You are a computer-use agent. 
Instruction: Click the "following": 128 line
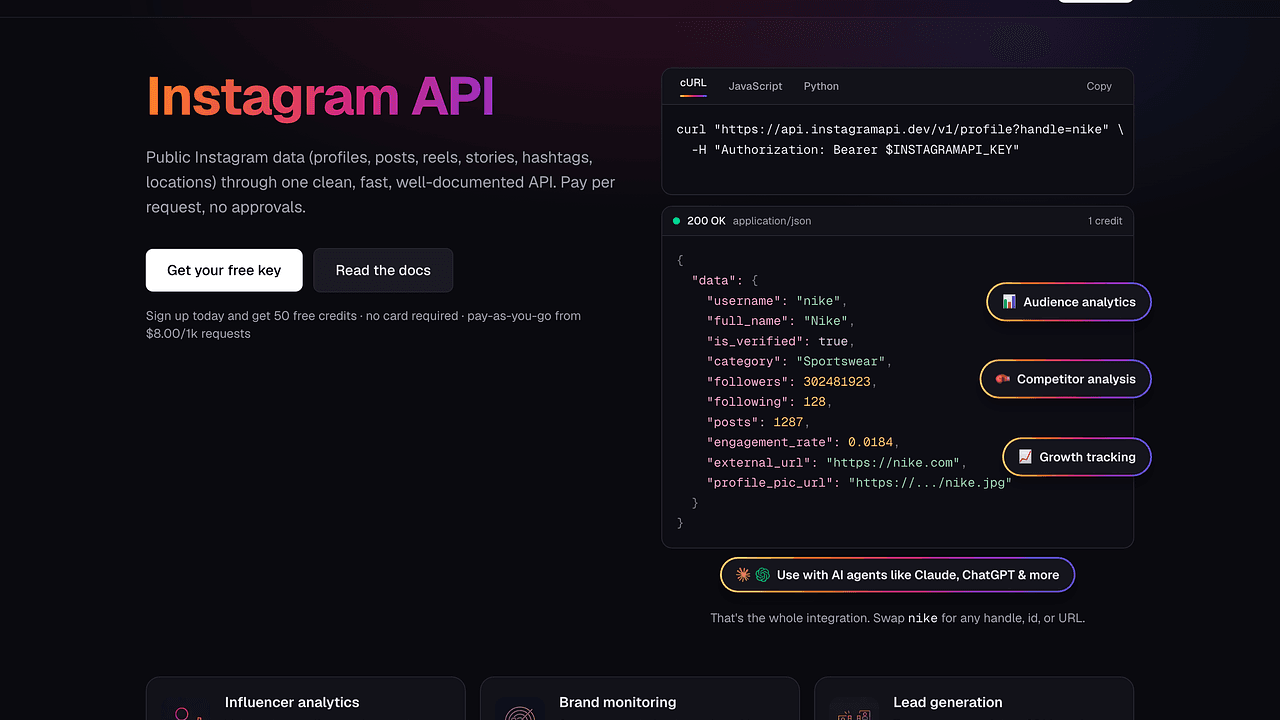point(769,402)
